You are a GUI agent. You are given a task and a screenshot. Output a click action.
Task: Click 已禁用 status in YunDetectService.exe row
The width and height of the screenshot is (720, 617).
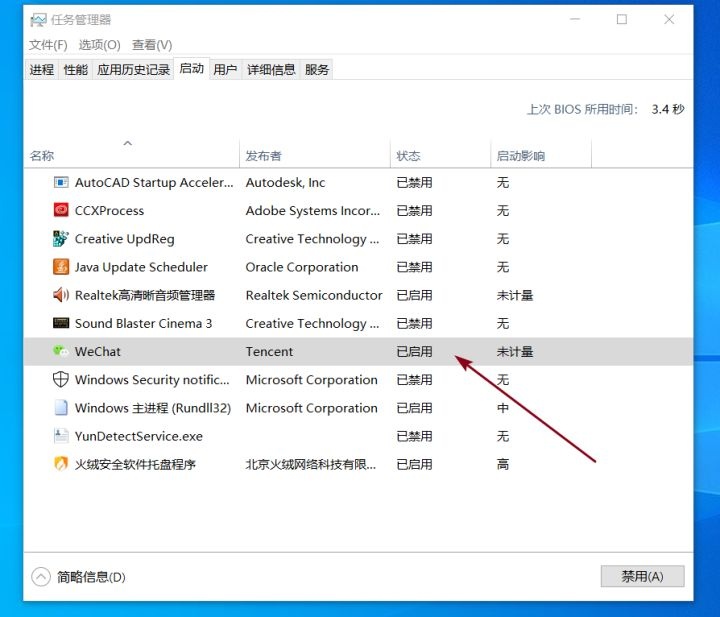[415, 436]
